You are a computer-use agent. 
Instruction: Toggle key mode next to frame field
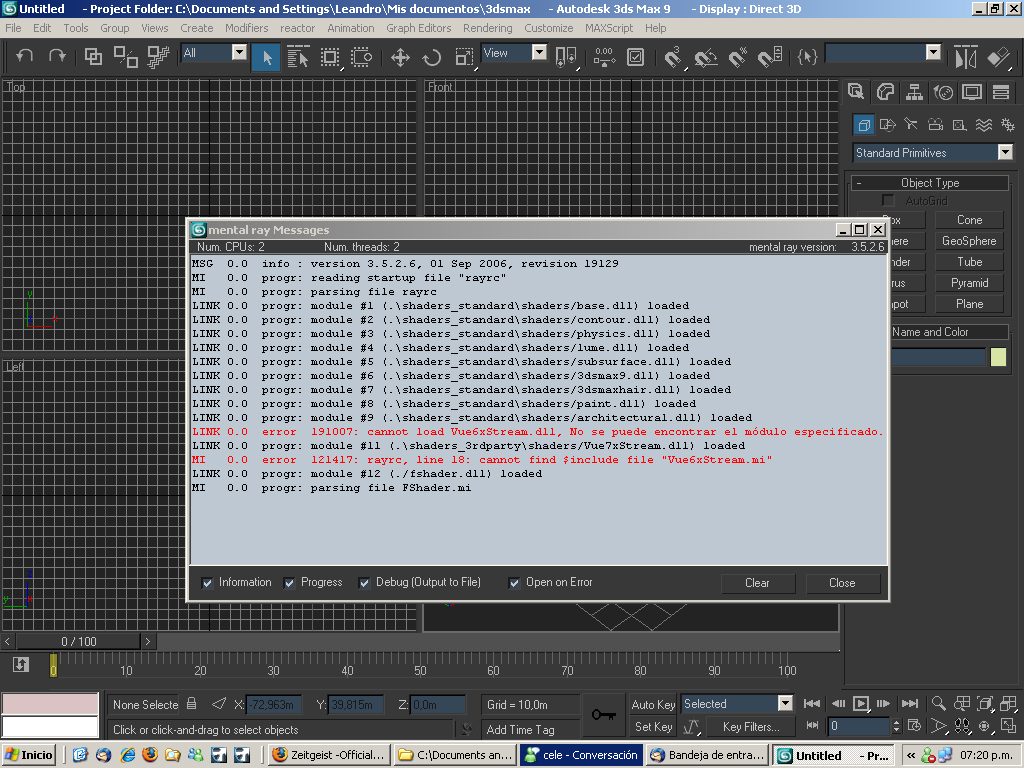(x=812, y=726)
